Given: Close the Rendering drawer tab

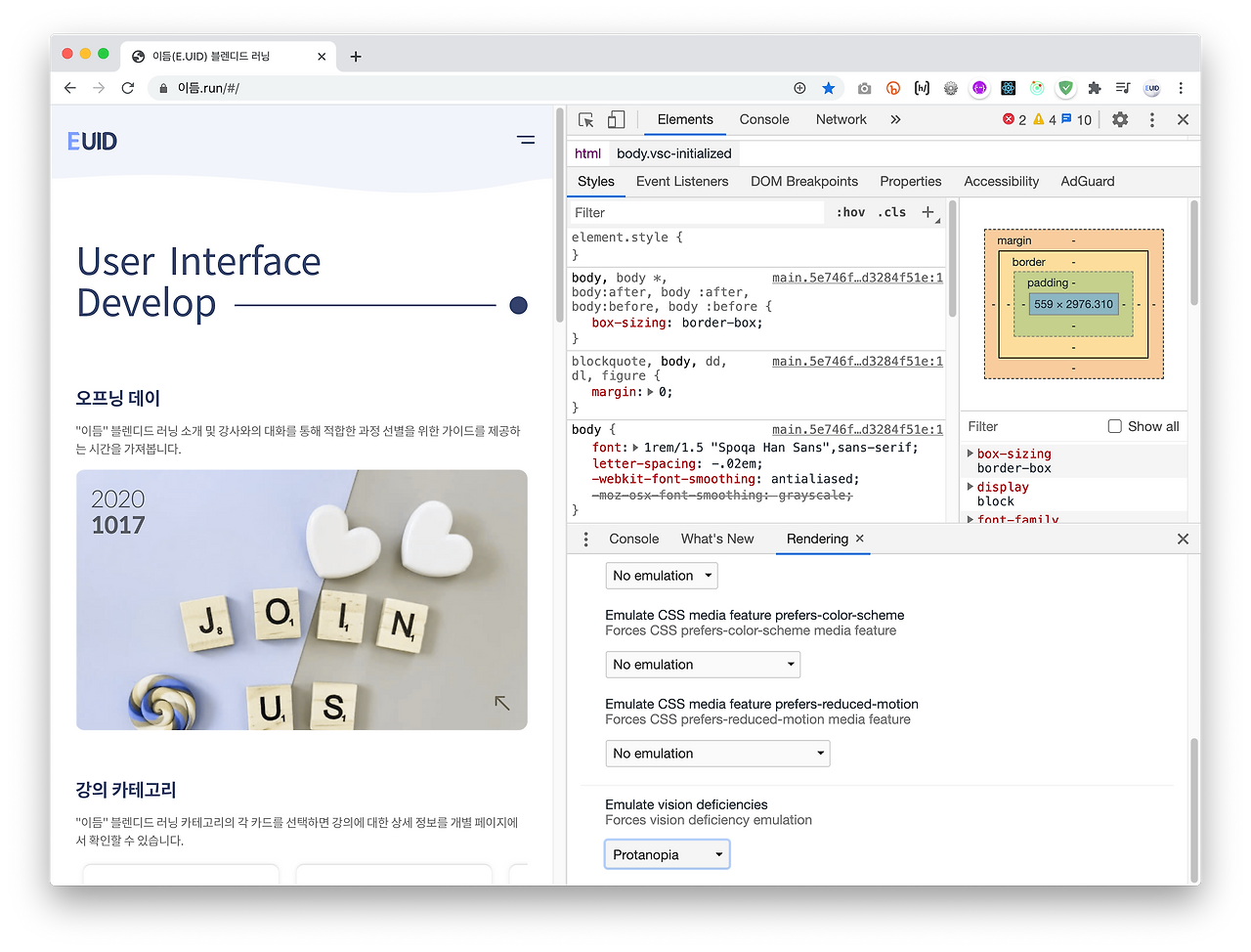Looking at the screenshot, I should pos(860,539).
